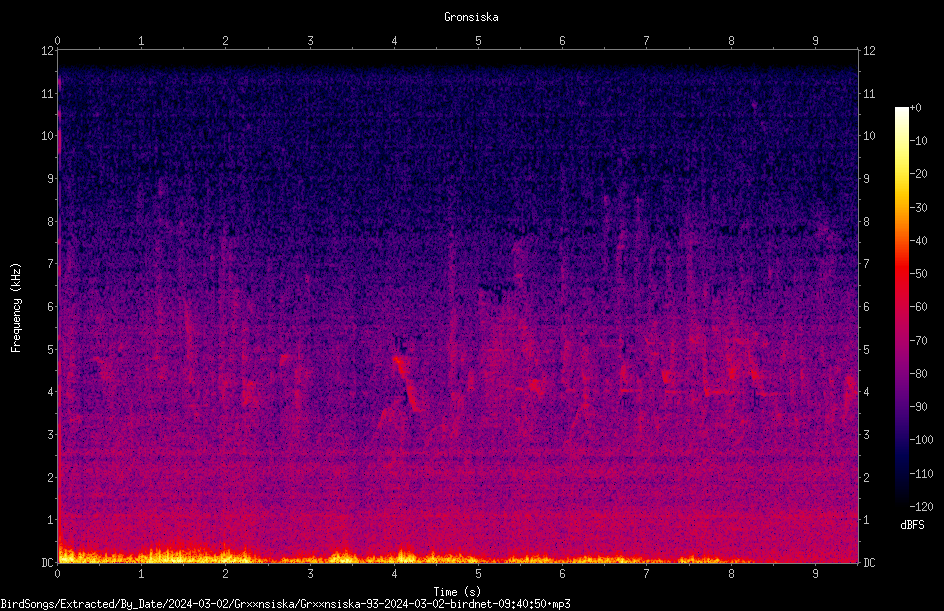This screenshot has height=611, width=944.
Task: Click the 4-second tick on bottom axis
Action: coord(394,574)
